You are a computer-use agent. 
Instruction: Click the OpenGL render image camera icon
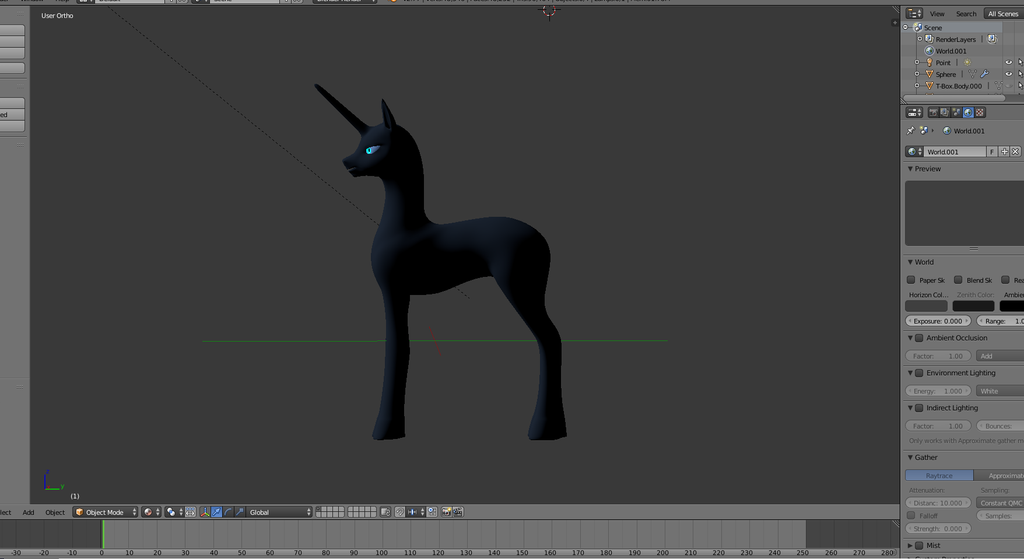pyautogui.click(x=447, y=512)
